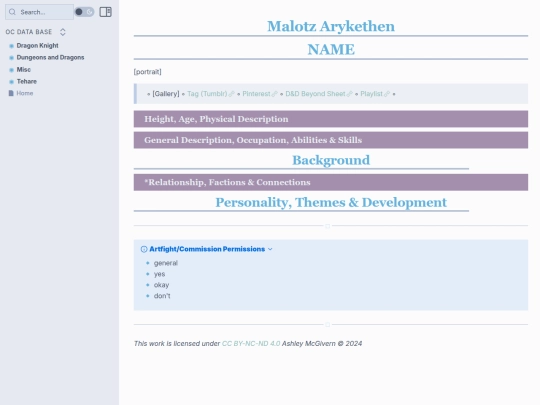Click Personality, Themes & Development heading
540x405 pixels.
[331, 202]
